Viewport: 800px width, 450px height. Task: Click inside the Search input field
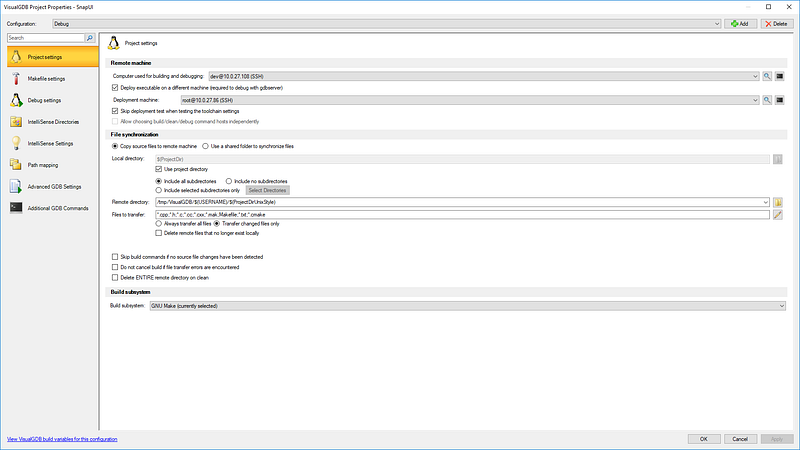point(46,38)
